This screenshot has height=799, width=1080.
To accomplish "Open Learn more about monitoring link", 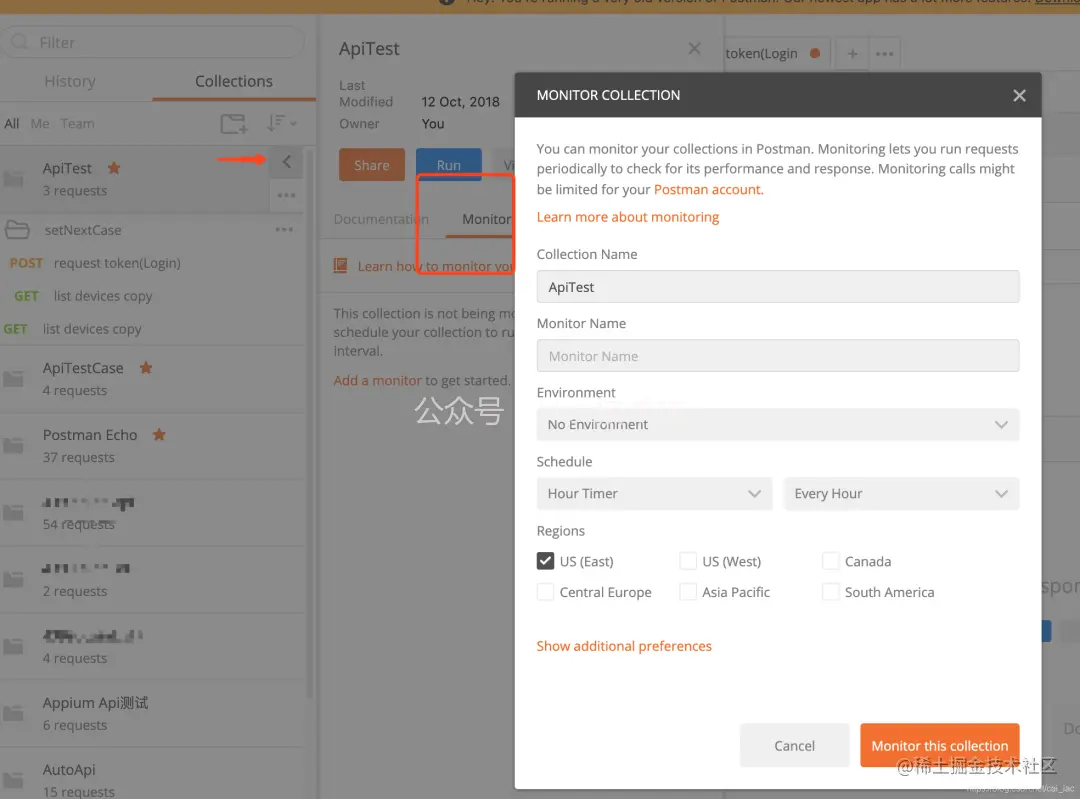I will [x=627, y=217].
